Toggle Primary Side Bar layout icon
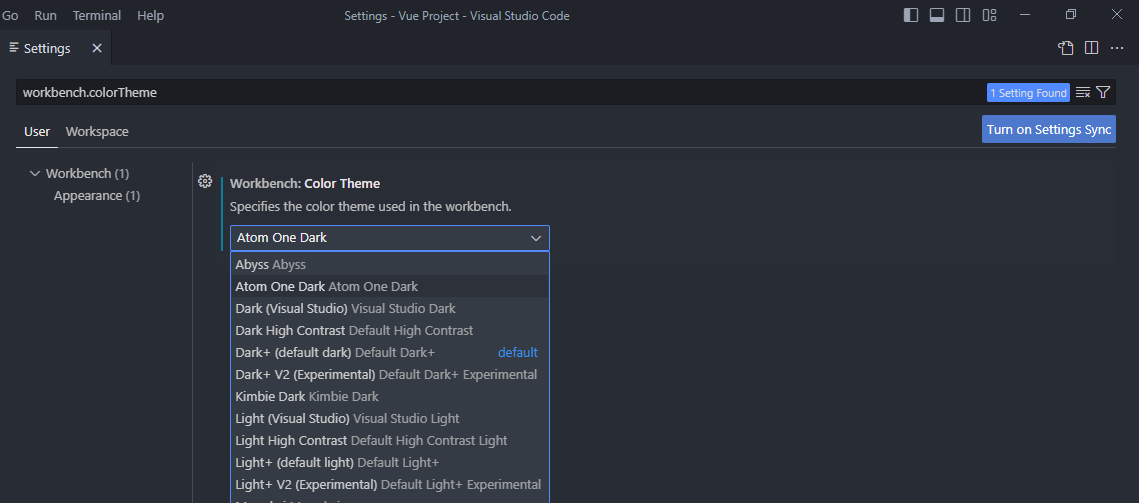Screen dimensions: 1139x503 tap(910, 15)
